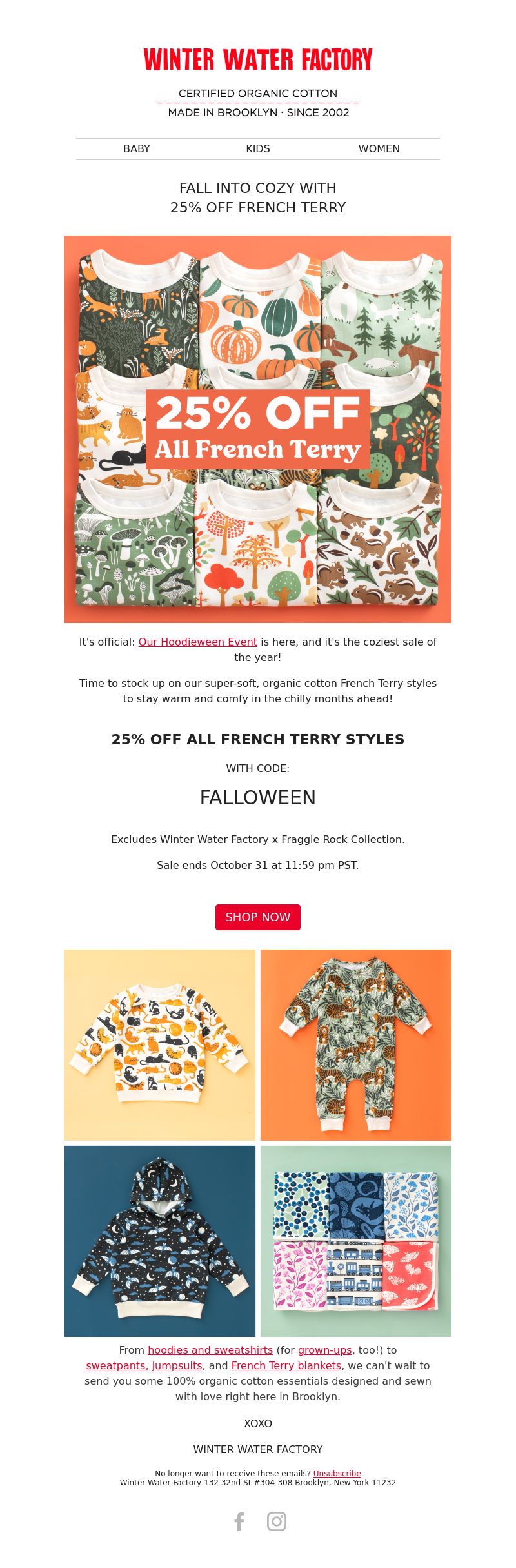
Task: Open the folded blankets product image
Action: (x=356, y=1241)
